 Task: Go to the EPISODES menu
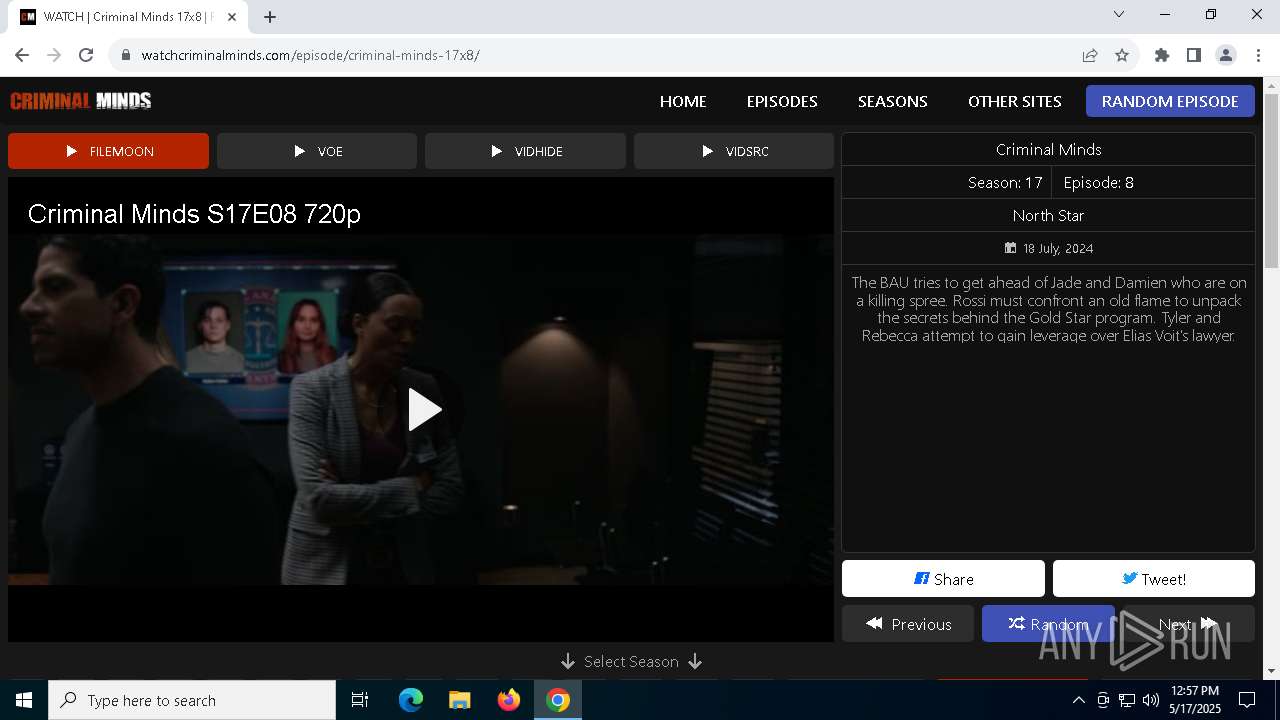click(782, 101)
